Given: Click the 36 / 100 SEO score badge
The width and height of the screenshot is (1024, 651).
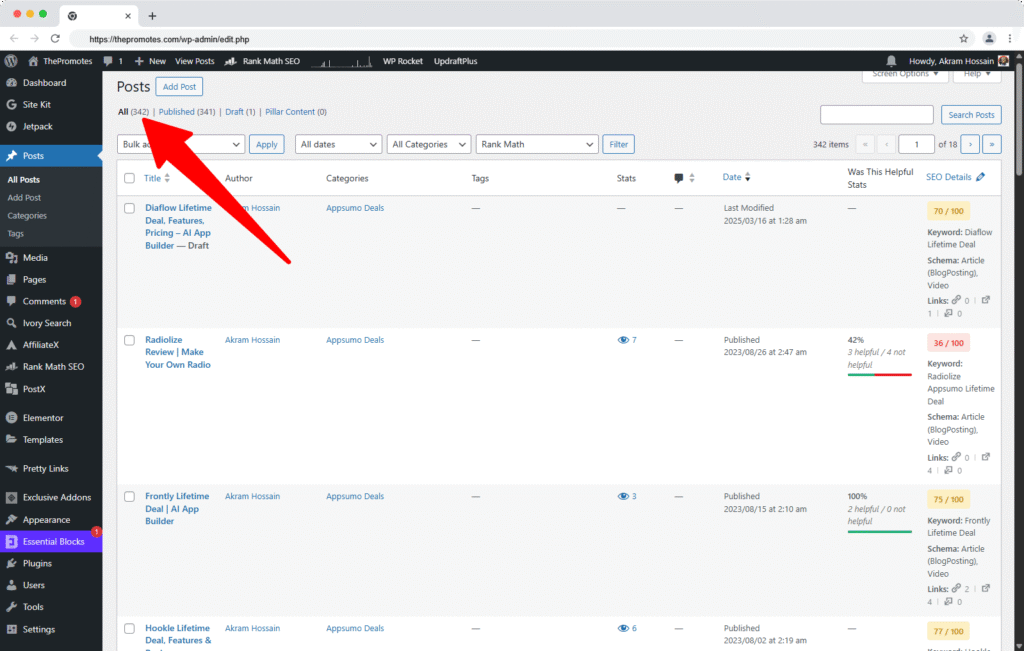Looking at the screenshot, I should coord(948,343).
